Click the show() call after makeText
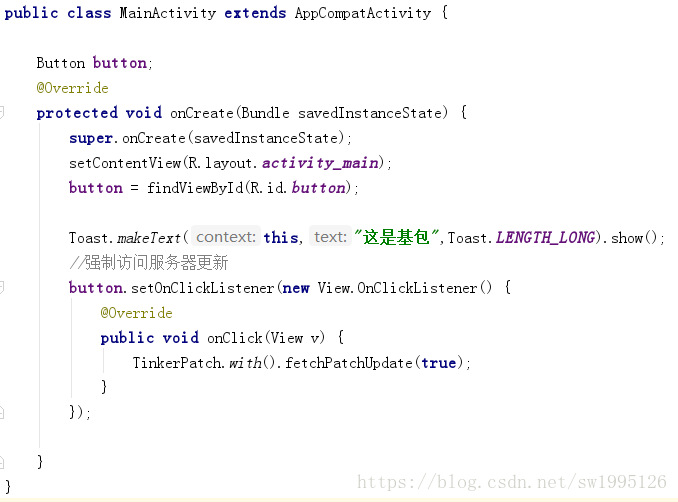 (x=634, y=238)
